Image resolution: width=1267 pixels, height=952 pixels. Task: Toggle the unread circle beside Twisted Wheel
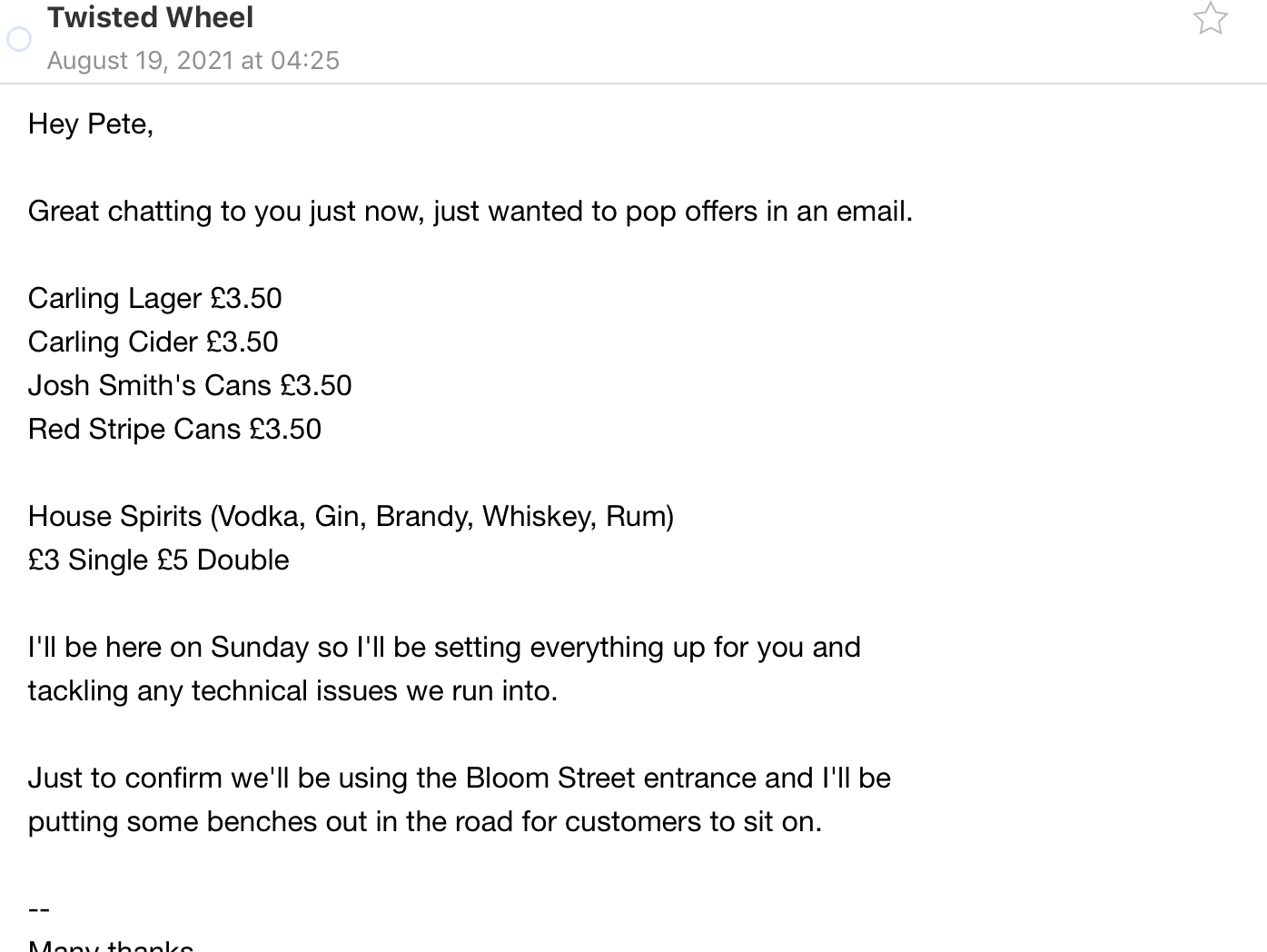(x=19, y=39)
